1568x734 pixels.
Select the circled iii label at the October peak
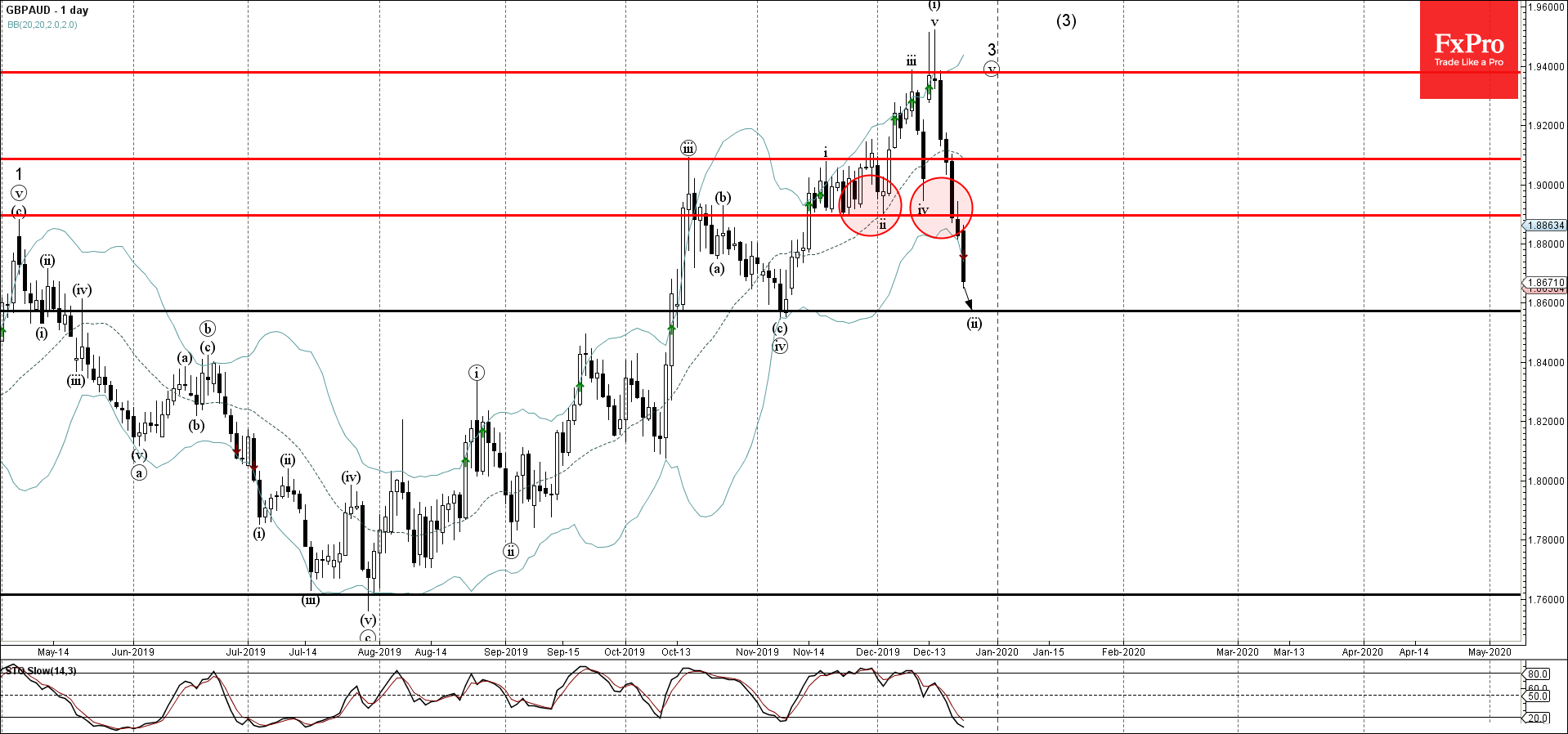pyautogui.click(x=688, y=148)
